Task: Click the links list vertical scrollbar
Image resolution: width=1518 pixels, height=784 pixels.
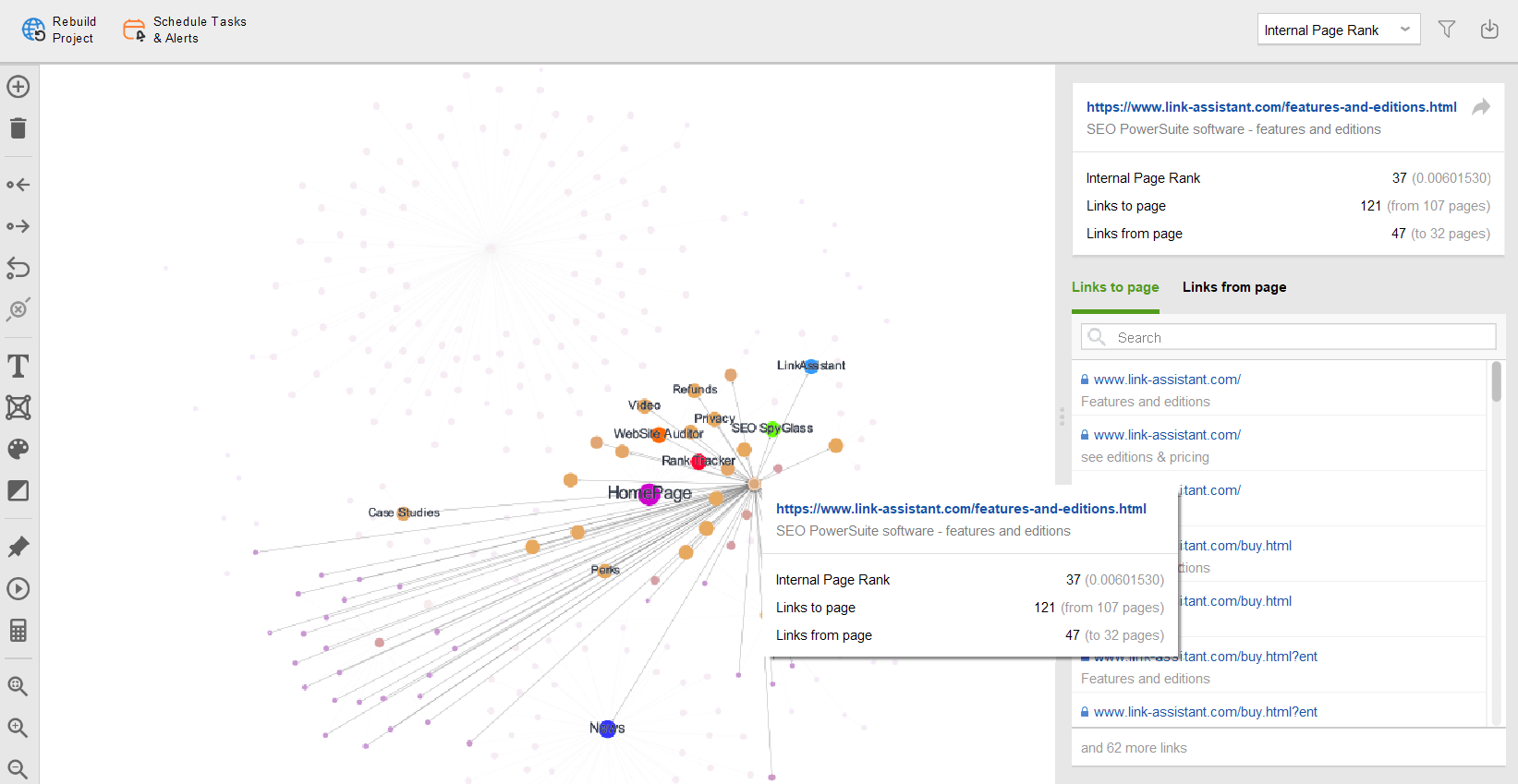Action: 1496,380
